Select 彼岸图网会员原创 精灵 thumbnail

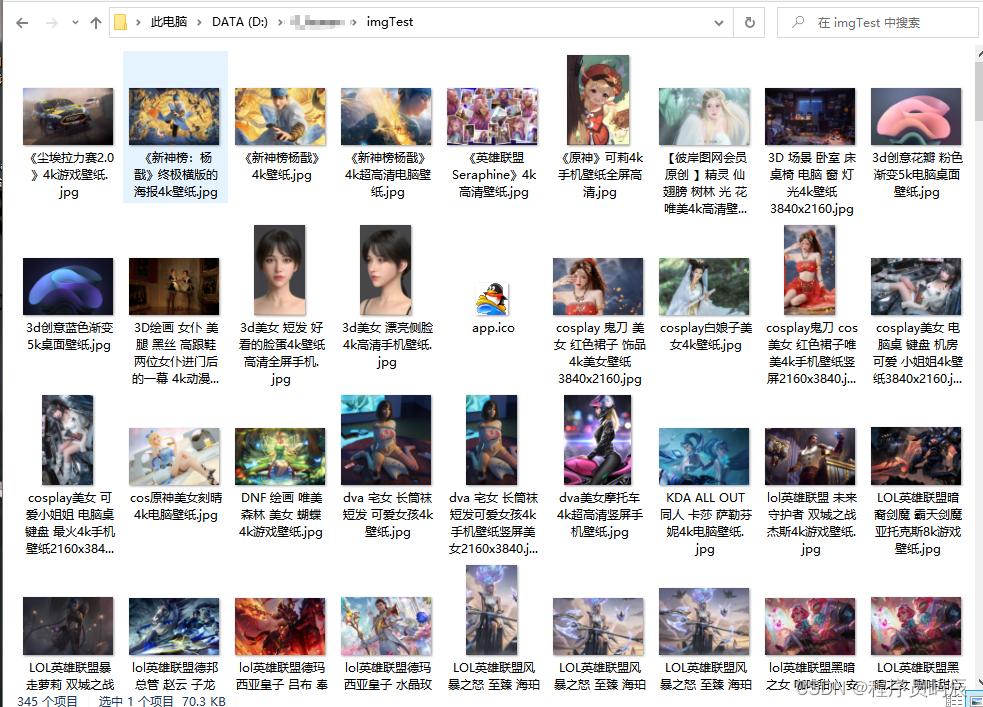pos(704,117)
